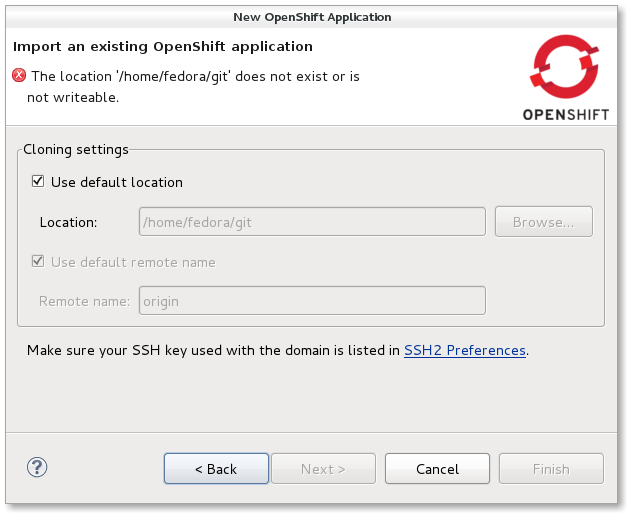Click the Location: label
The height and width of the screenshot is (513, 627).
[68, 222]
